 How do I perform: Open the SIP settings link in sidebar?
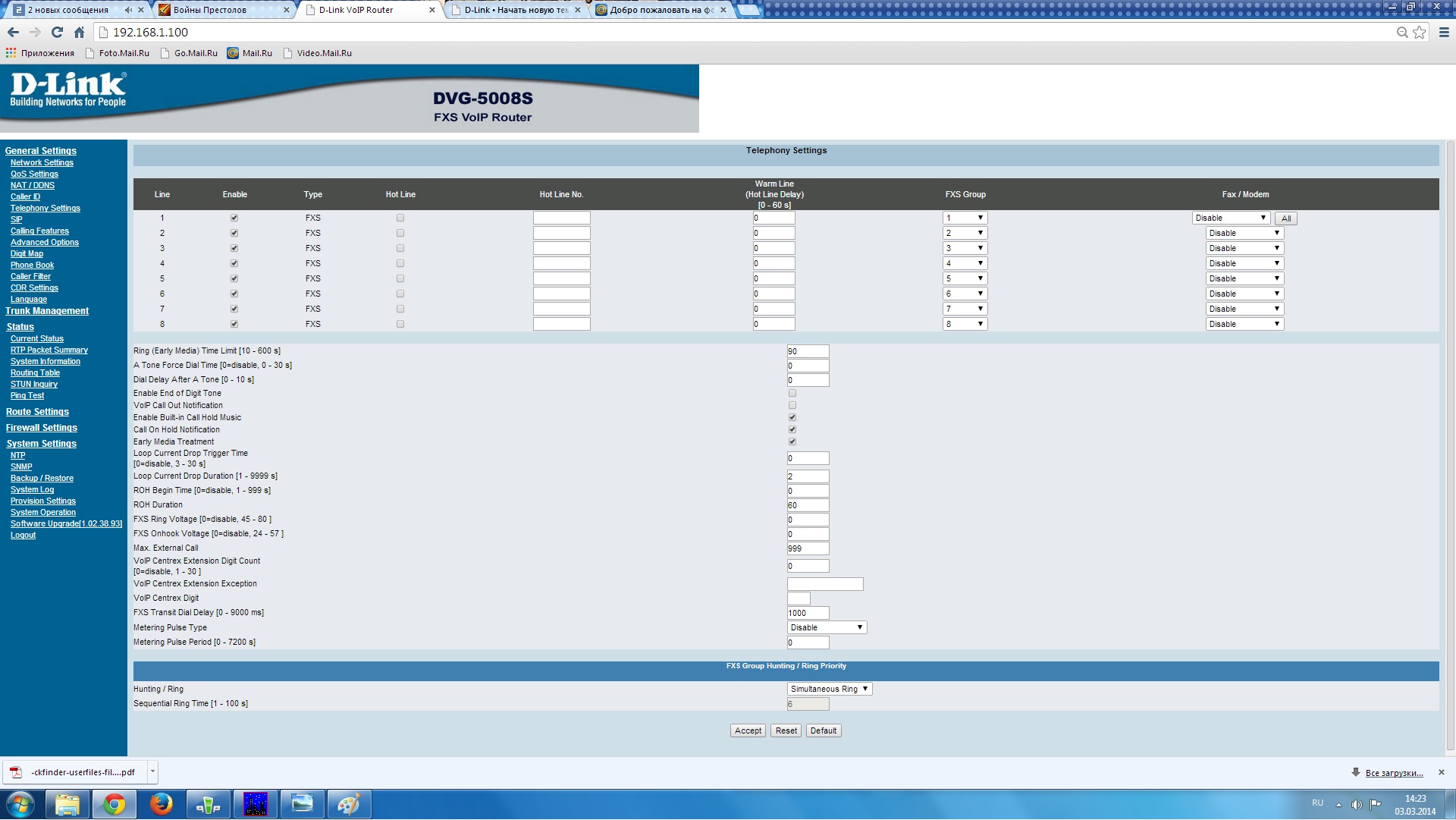tap(16, 220)
